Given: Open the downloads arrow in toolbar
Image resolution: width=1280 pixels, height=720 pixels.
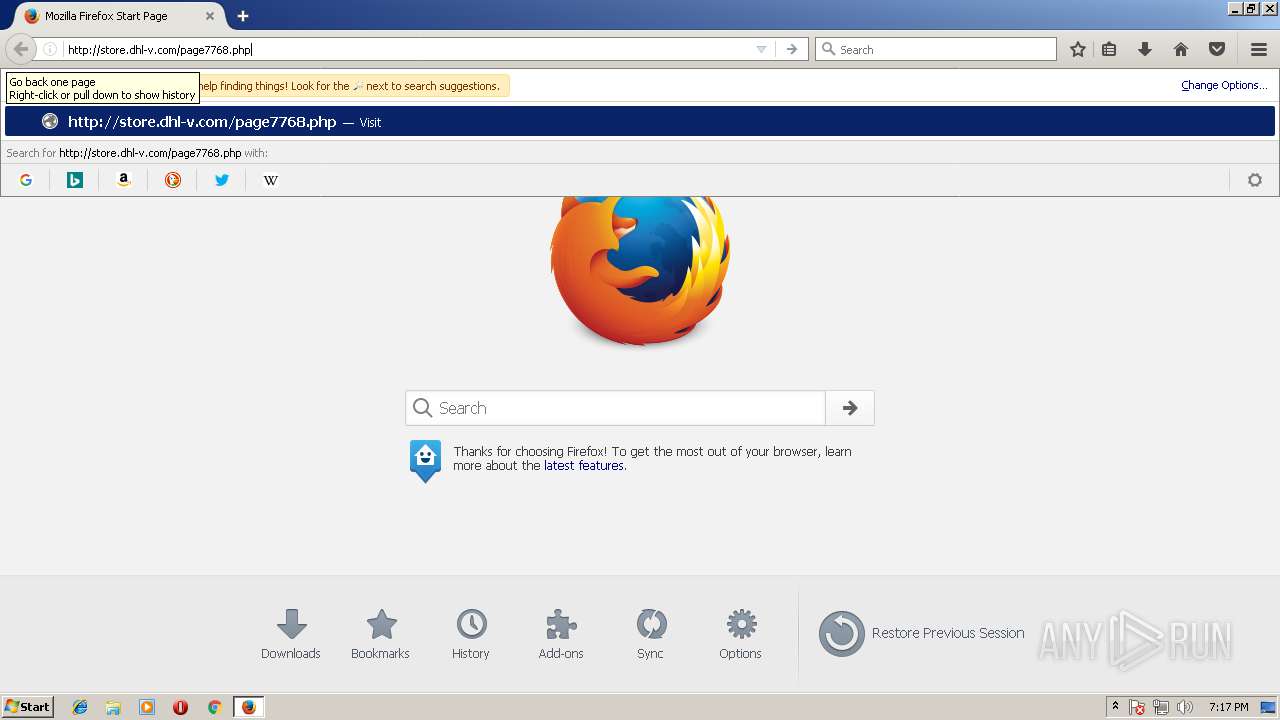Looking at the screenshot, I should point(1145,49).
